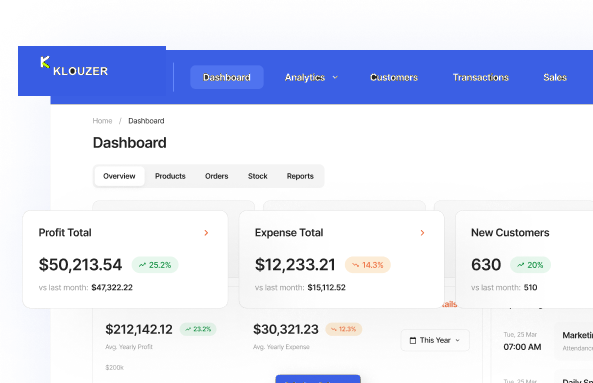Click the New Customers card title
Image resolution: width=593 pixels, height=383 pixels.
click(510, 233)
